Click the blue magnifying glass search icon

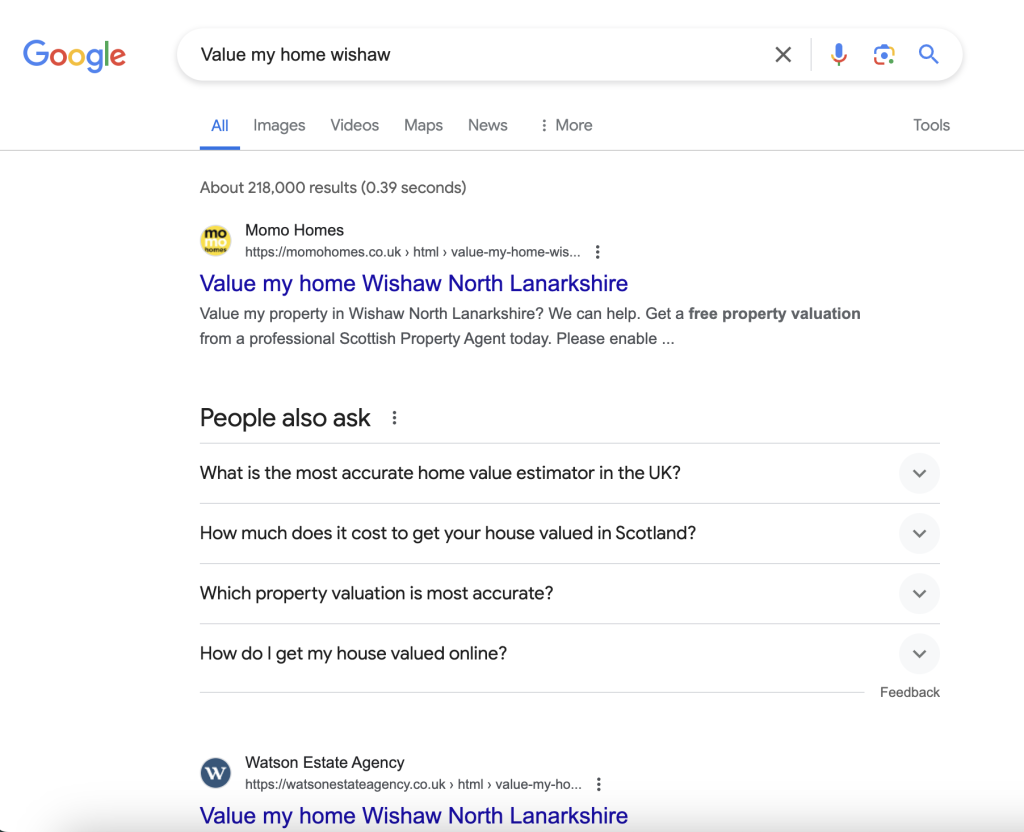[928, 55]
